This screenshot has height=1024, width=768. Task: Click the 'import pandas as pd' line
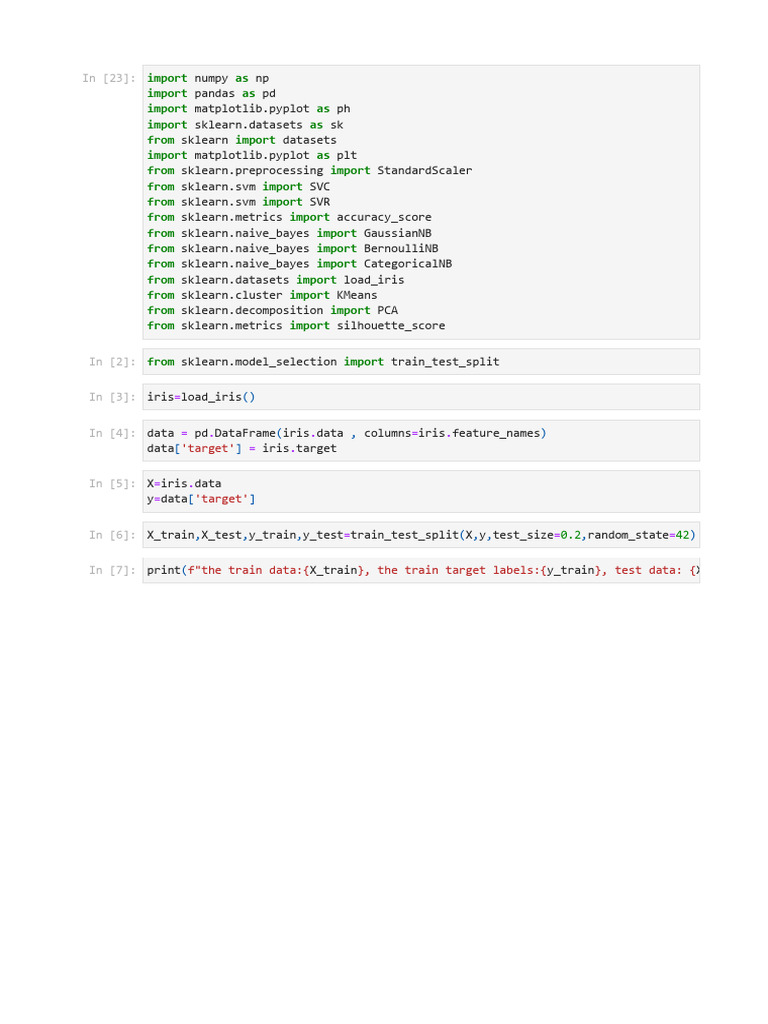point(211,93)
